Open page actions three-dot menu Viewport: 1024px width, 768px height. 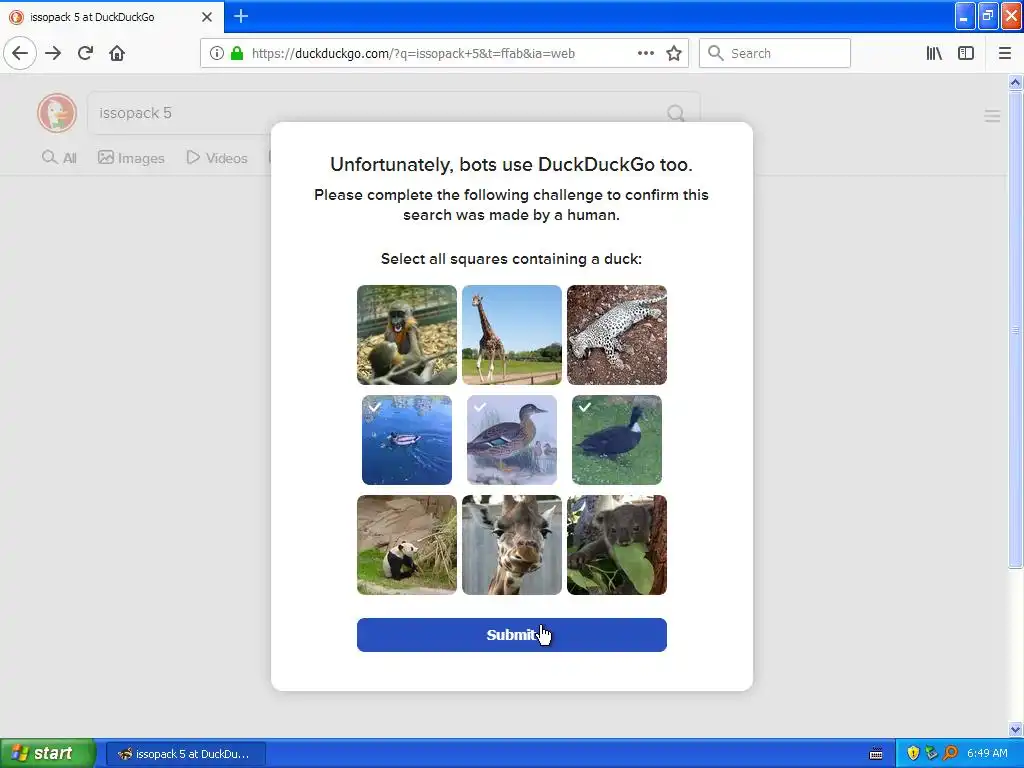coord(645,54)
